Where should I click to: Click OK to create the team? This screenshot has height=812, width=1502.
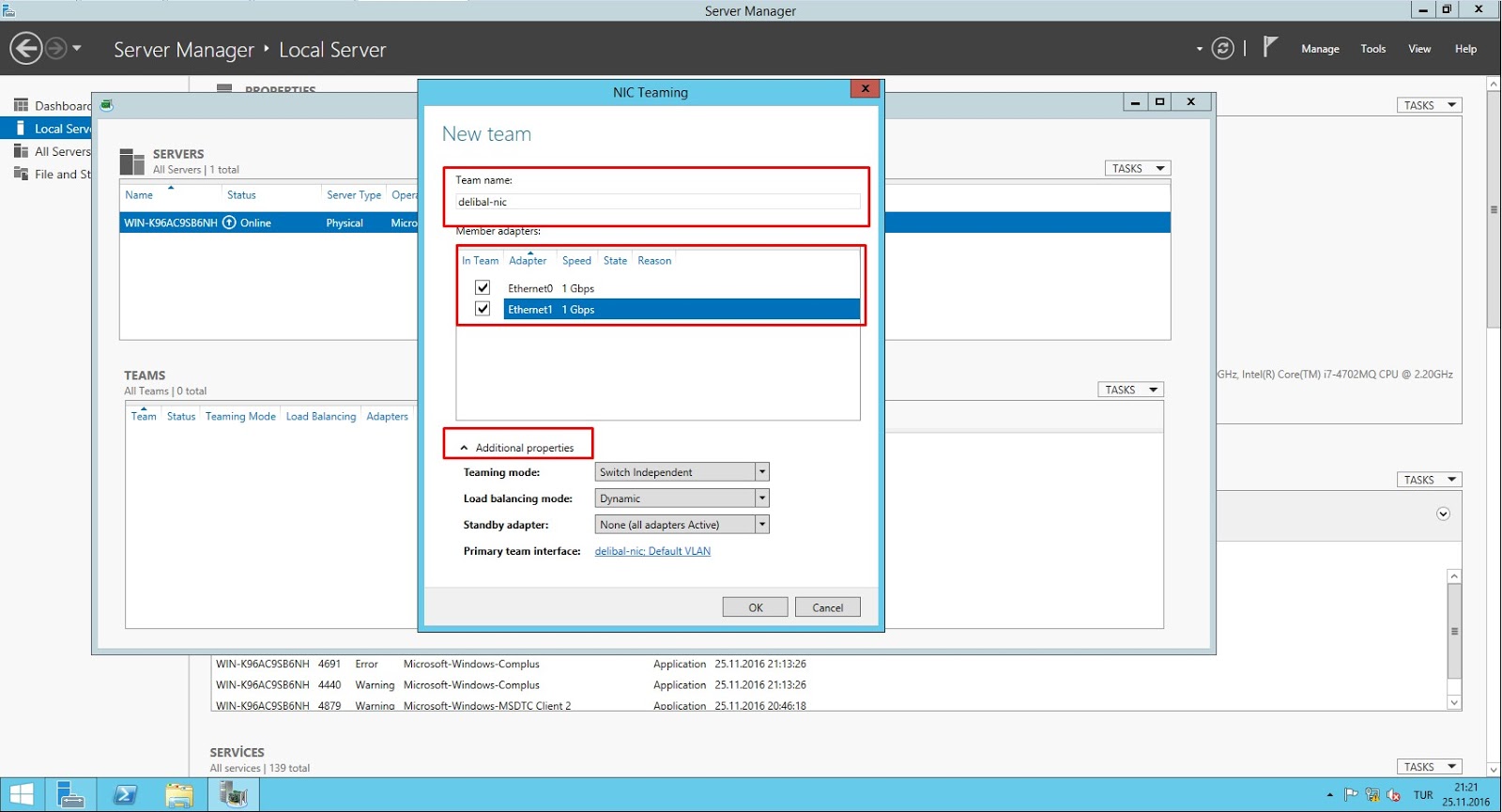(x=755, y=607)
